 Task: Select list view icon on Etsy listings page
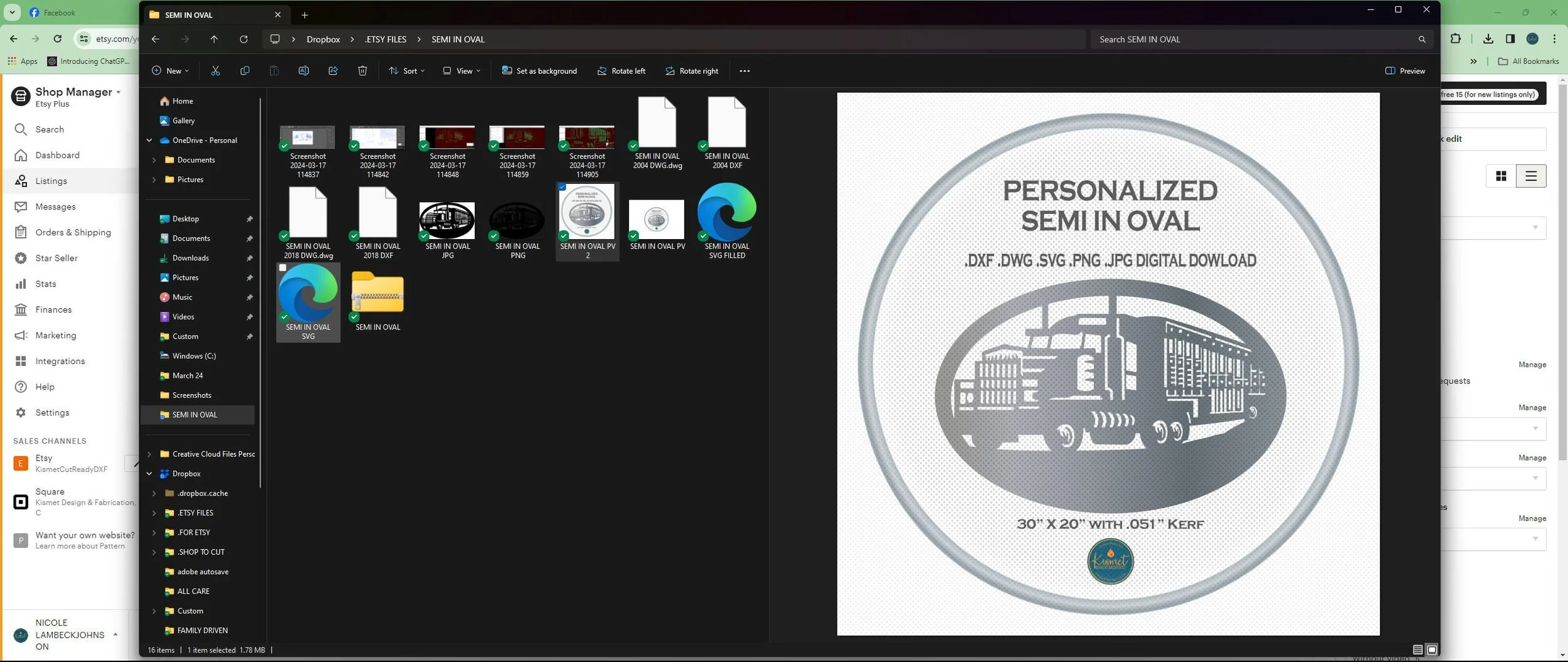[x=1531, y=176]
